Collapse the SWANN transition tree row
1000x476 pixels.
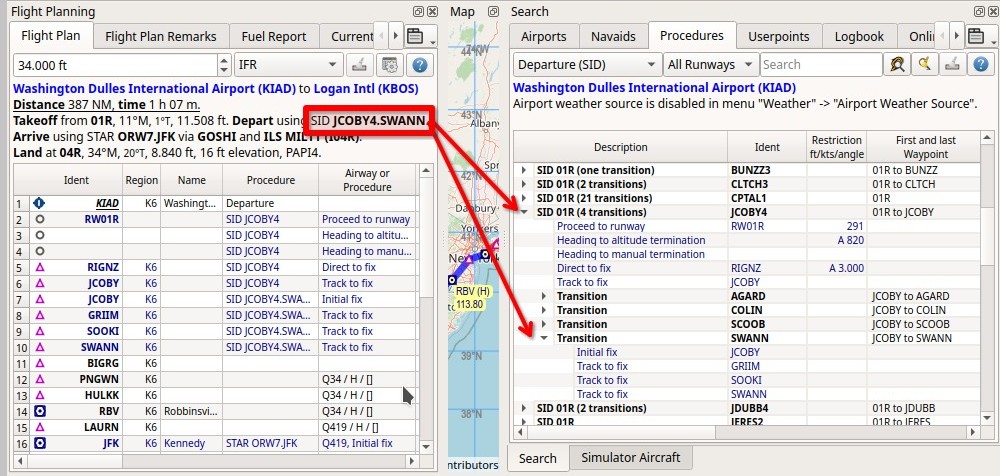coord(544,338)
